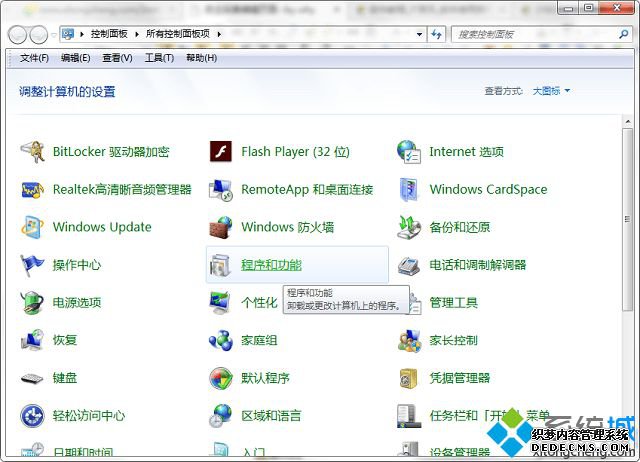The image size is (640, 462).
Task: Click the 默认程序 link
Action: tap(265, 378)
